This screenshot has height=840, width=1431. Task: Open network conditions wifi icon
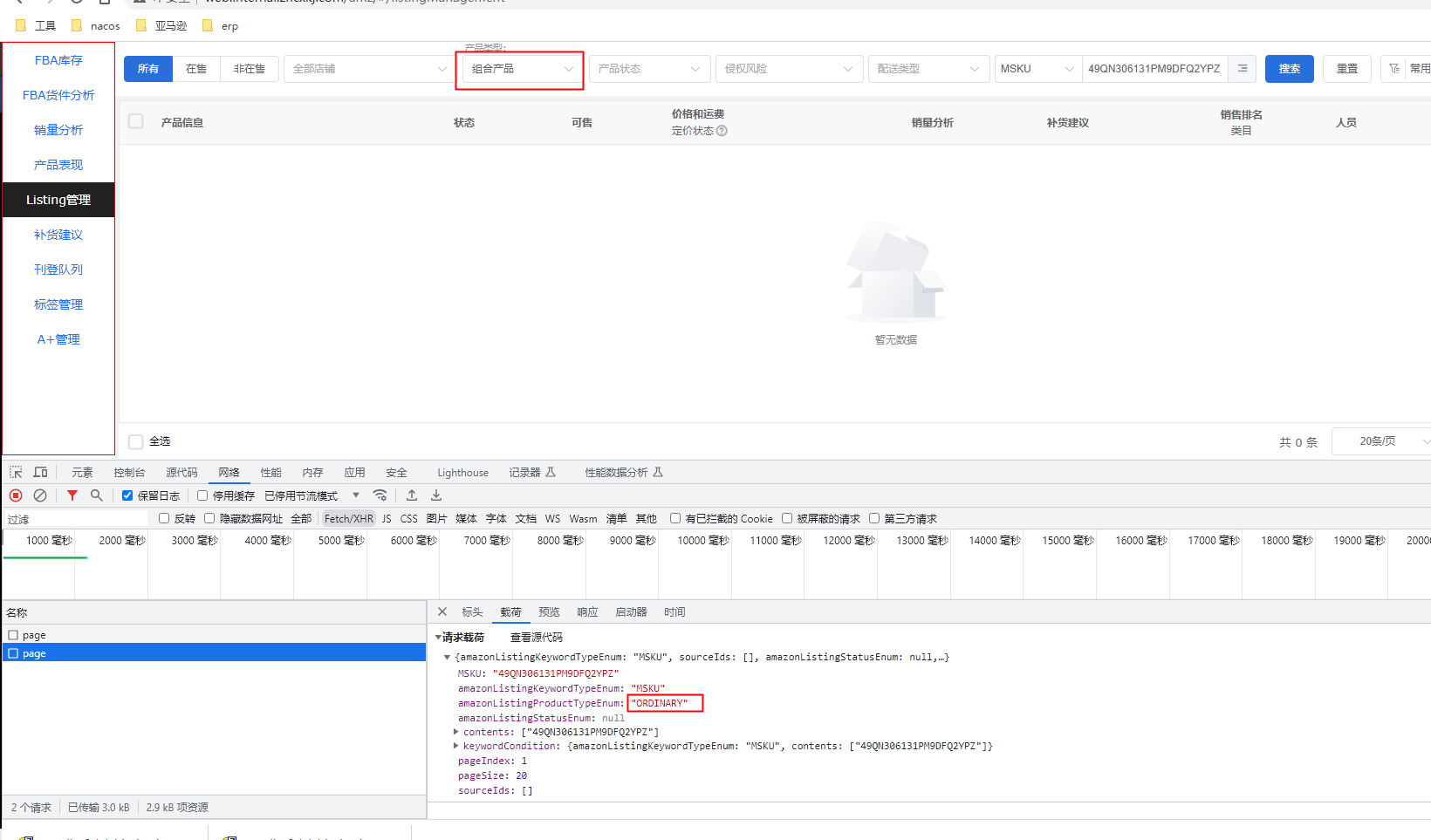[x=380, y=495]
